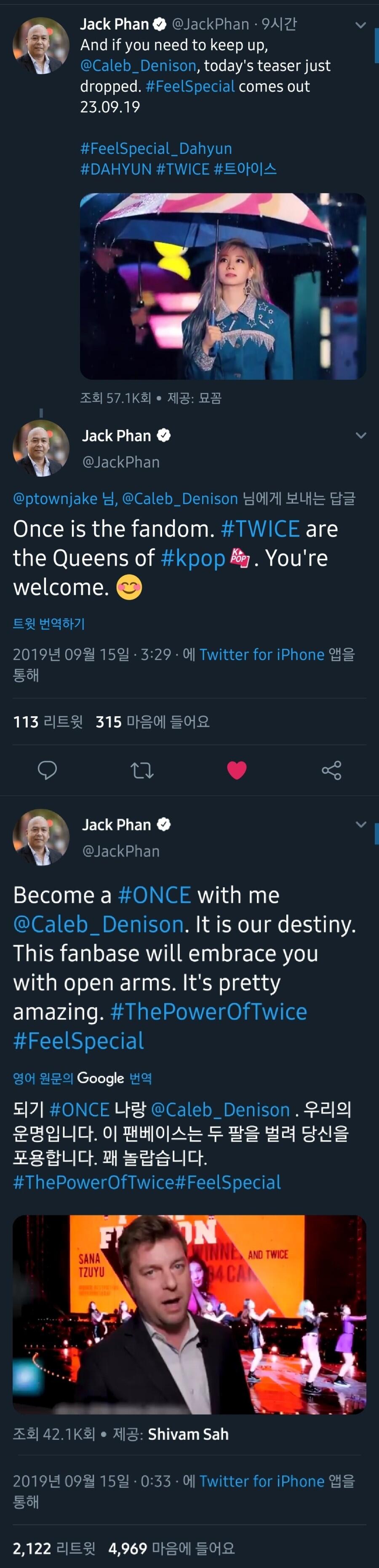Viewport: 379px width, 1568px height.
Task: Click the reply speech bubble icon
Action: click(47, 770)
